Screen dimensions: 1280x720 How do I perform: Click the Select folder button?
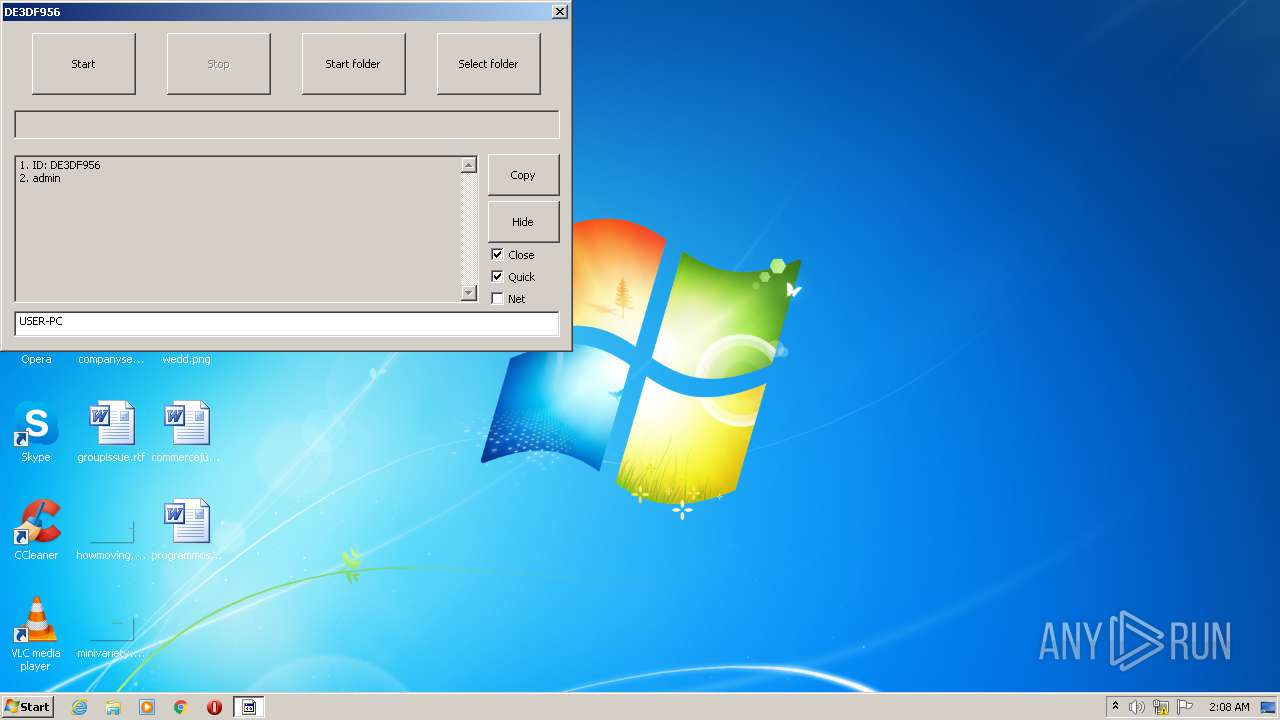tap(488, 64)
